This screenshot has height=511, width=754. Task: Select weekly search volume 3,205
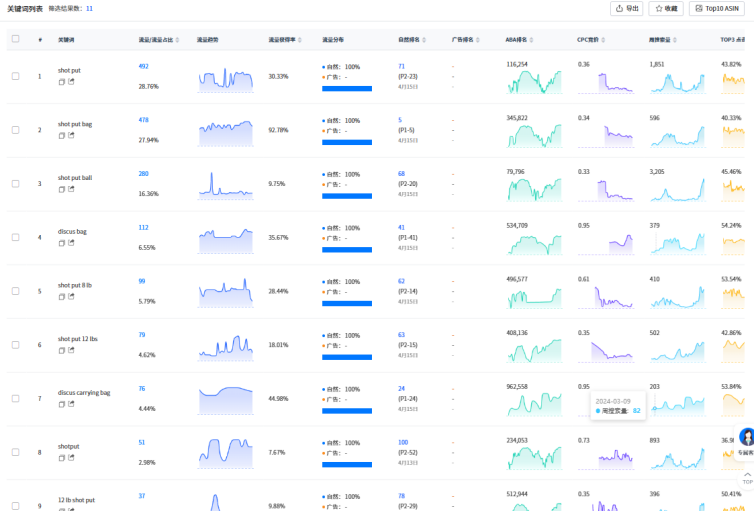[657, 172]
